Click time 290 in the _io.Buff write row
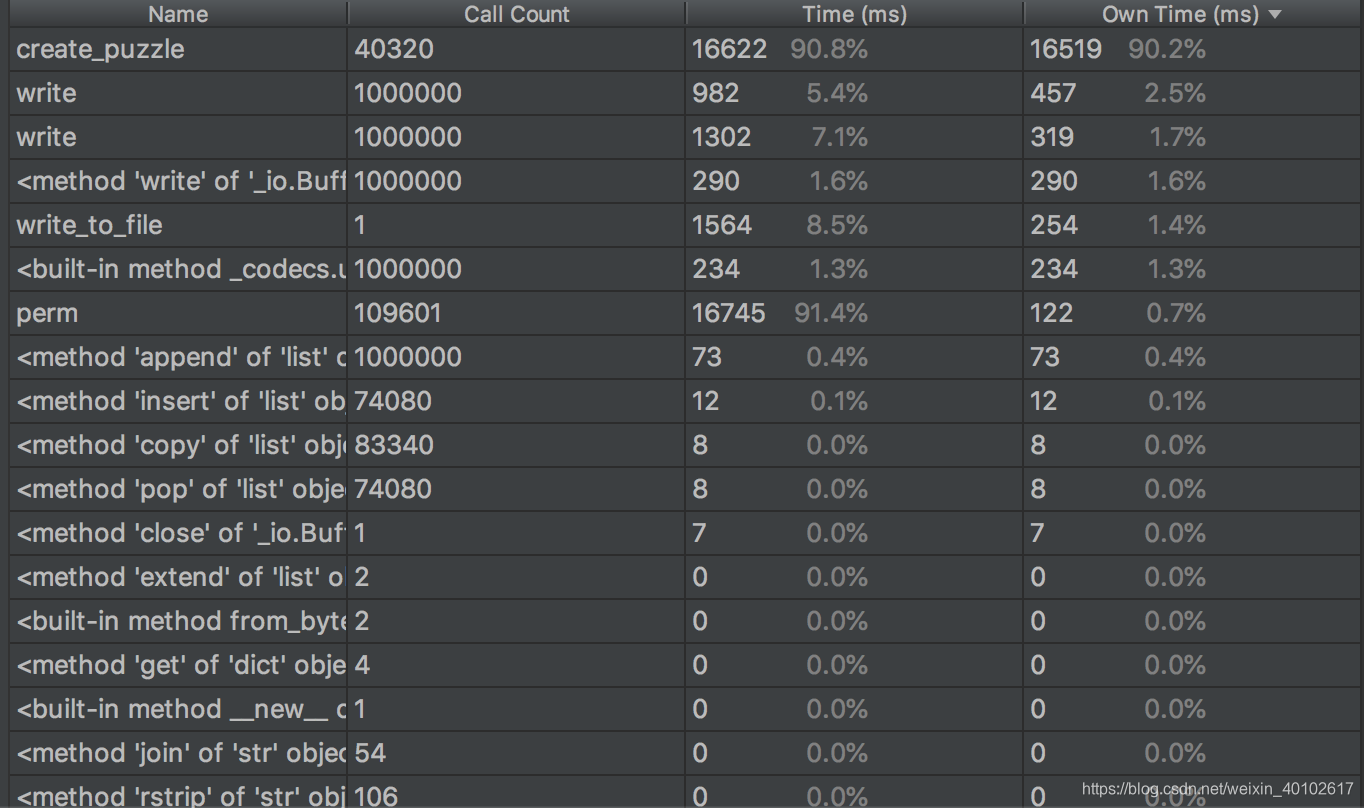 (716, 181)
